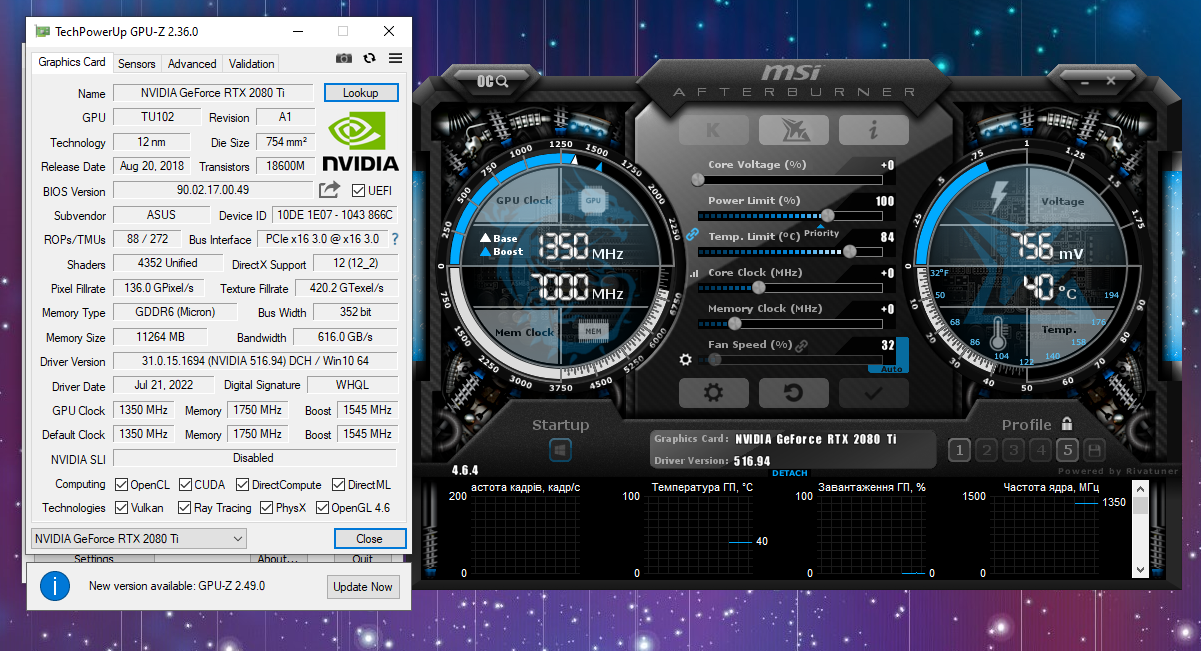Switch to the Graphics Card tab
The width and height of the screenshot is (1201, 651).
pos(72,62)
